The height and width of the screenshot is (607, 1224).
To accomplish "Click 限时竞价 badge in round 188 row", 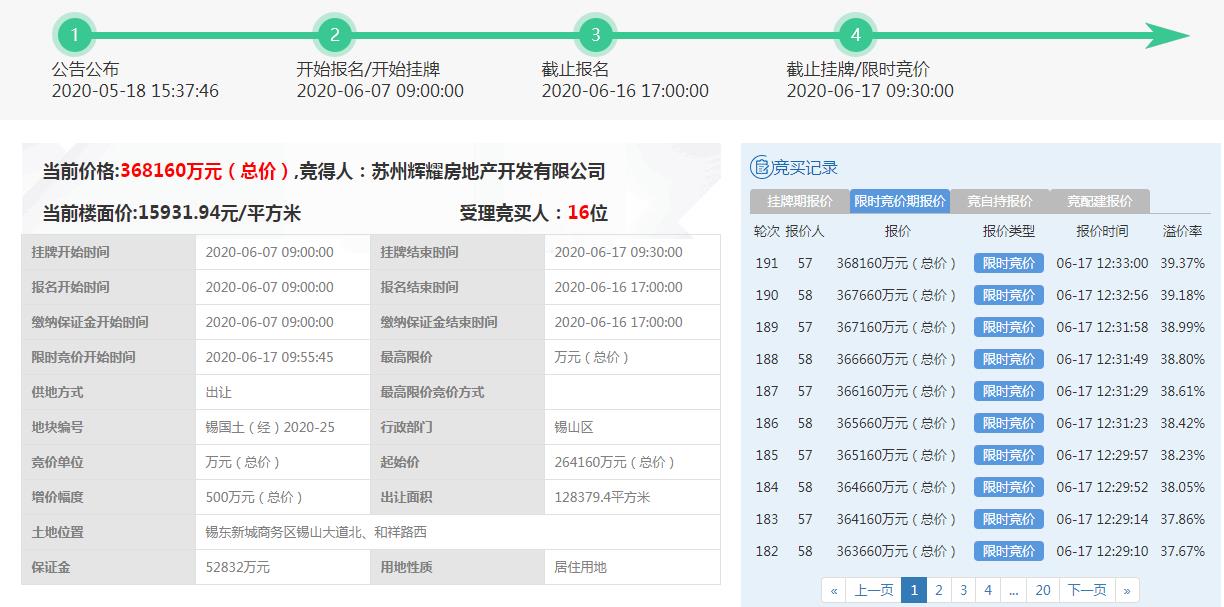I will tap(1009, 360).
